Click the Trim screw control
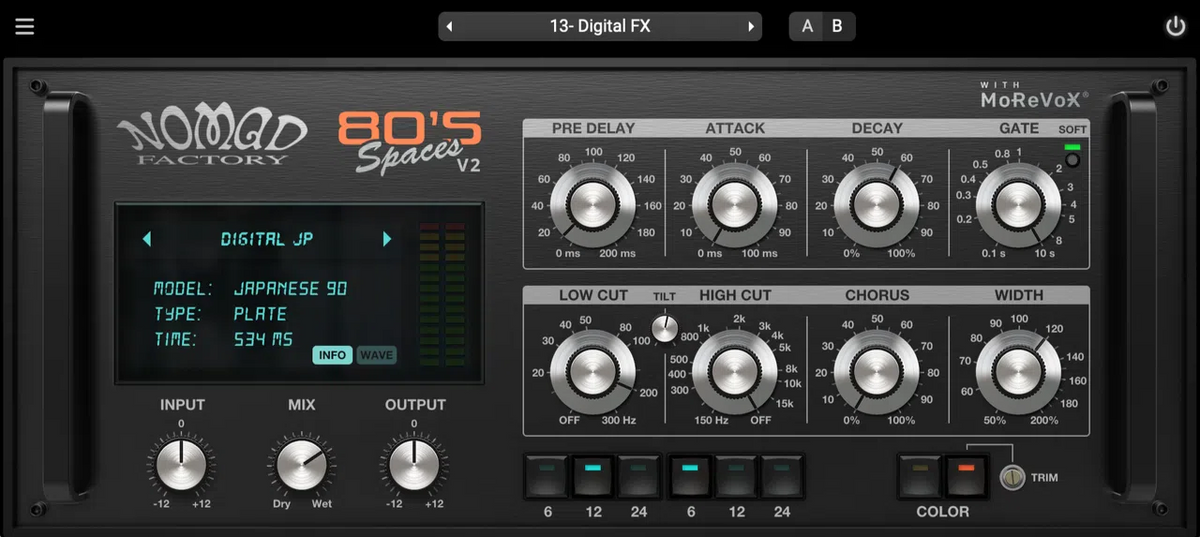The height and width of the screenshot is (537, 1200). point(1012,478)
